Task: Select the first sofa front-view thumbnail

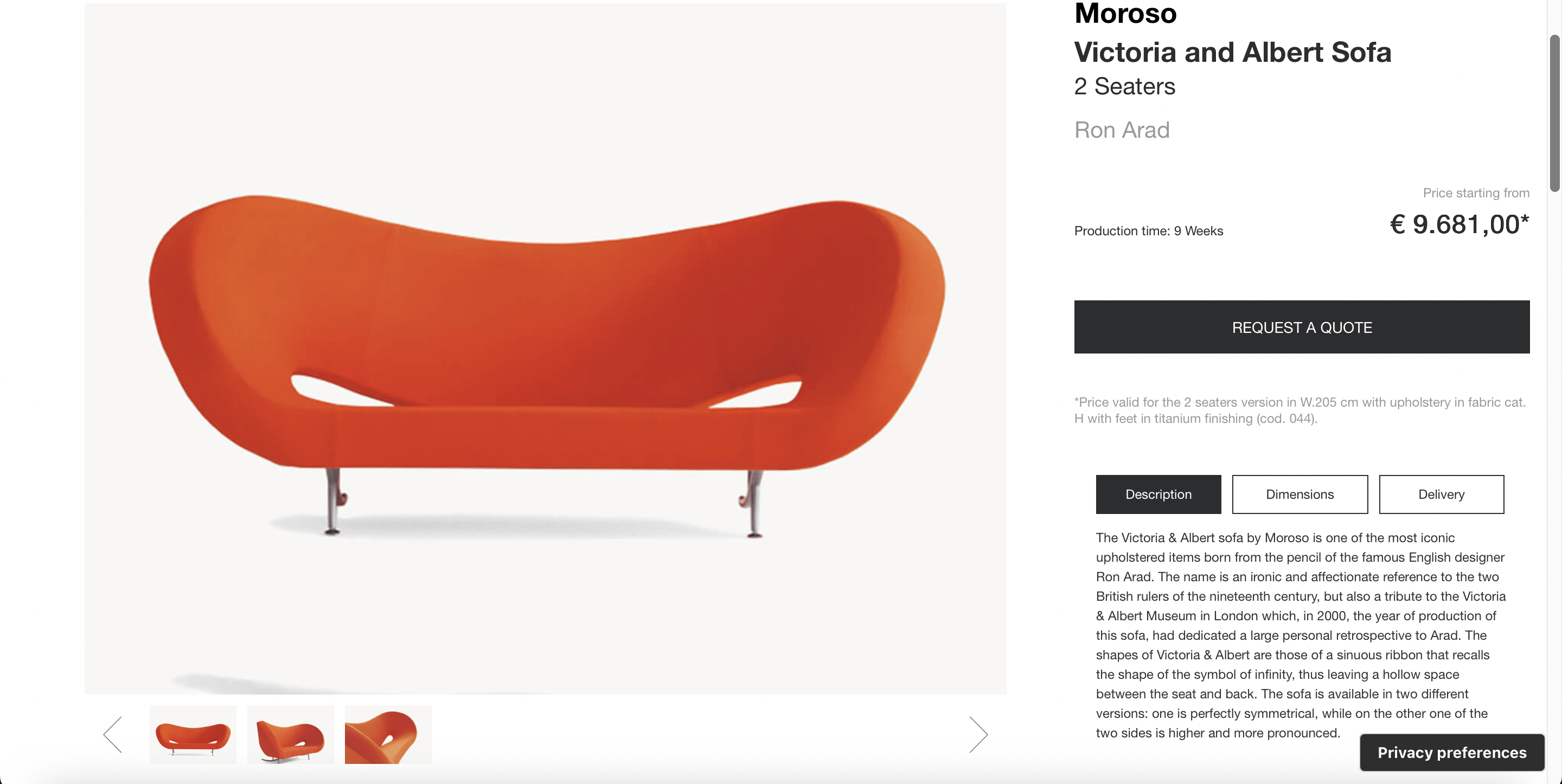Action: tap(193, 734)
